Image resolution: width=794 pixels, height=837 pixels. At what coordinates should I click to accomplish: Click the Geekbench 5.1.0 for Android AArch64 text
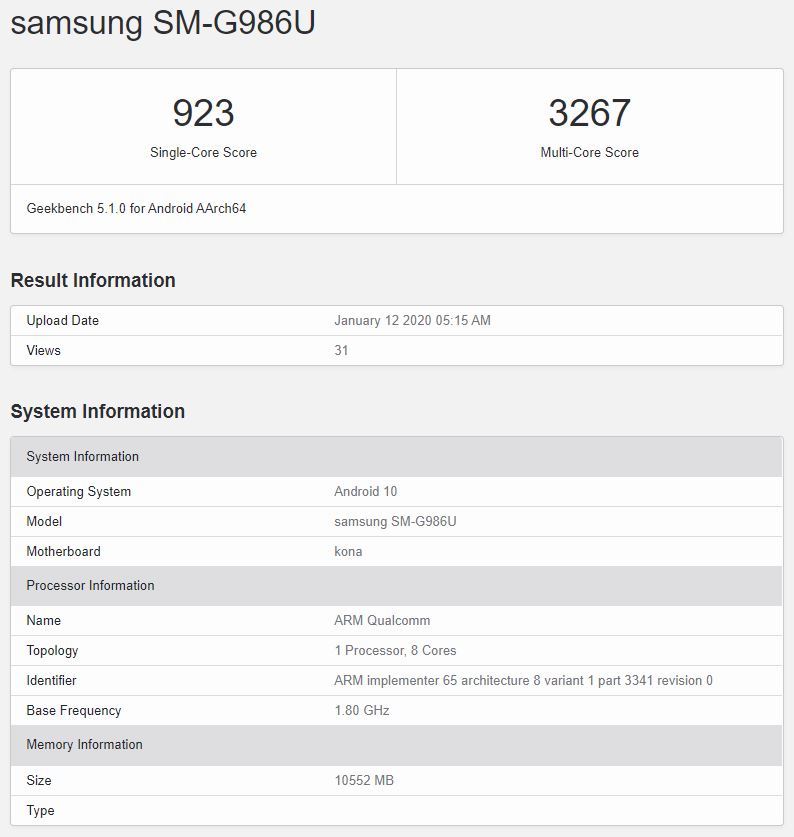[x=136, y=209]
